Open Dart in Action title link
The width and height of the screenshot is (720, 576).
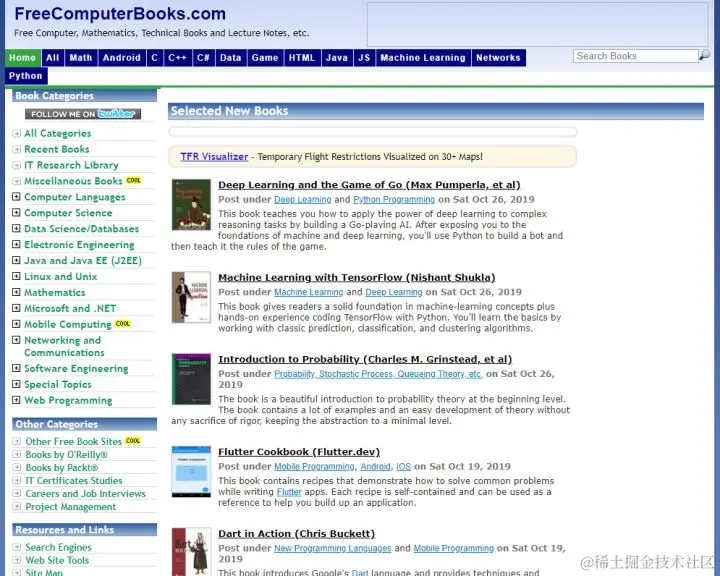[x=297, y=534]
